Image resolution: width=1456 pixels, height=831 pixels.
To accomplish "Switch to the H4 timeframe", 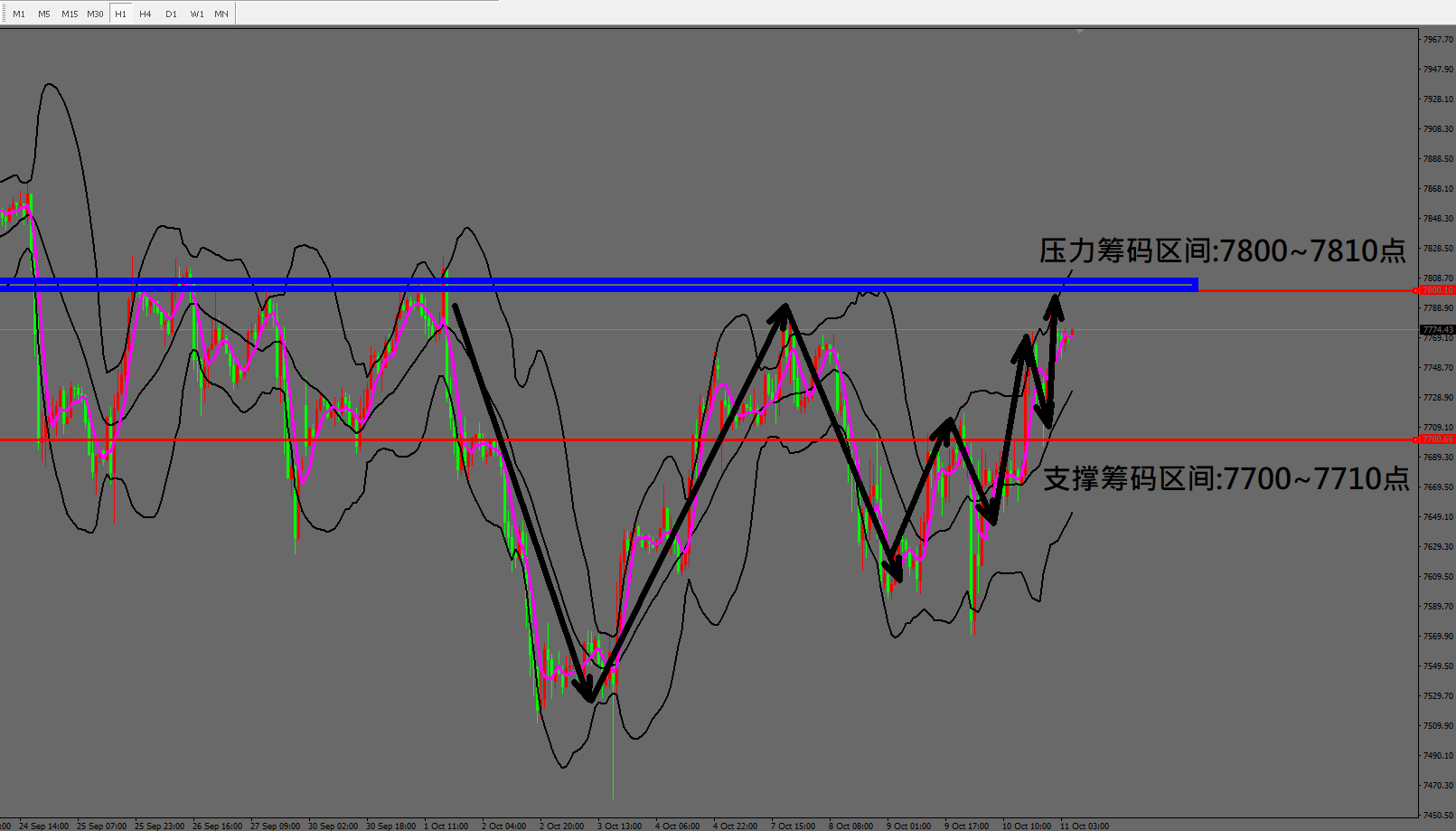I will point(146,14).
